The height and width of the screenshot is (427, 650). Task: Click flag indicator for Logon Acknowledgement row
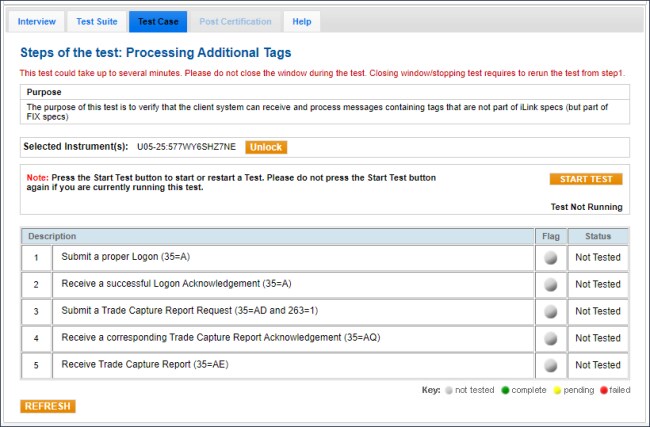coord(550,285)
